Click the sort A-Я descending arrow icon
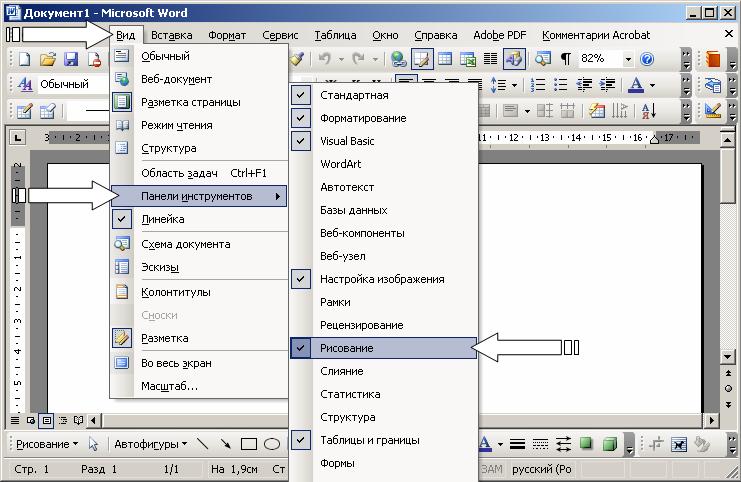 (x=649, y=111)
